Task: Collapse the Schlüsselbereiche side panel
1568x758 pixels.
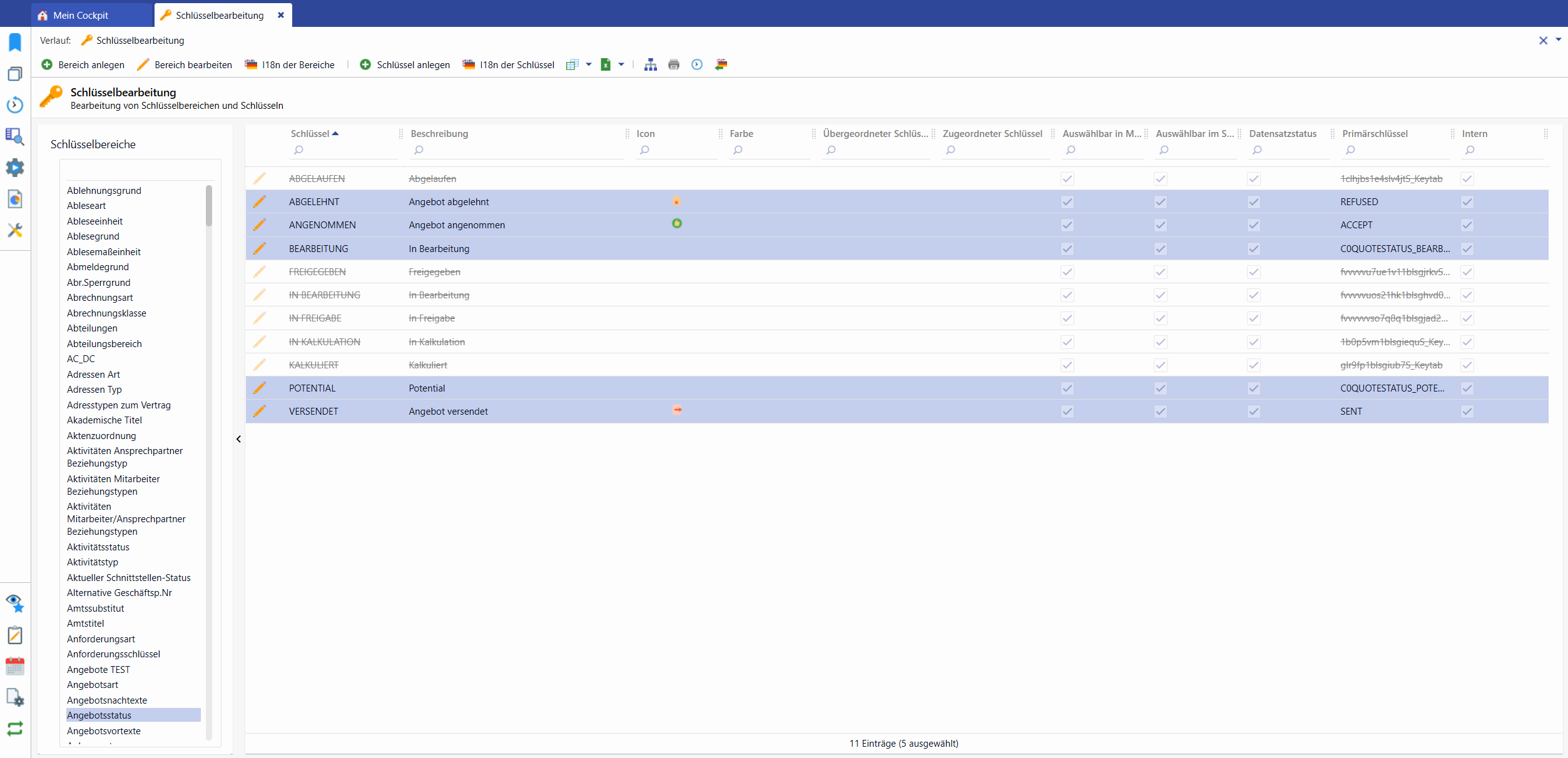Action: pyautogui.click(x=238, y=439)
